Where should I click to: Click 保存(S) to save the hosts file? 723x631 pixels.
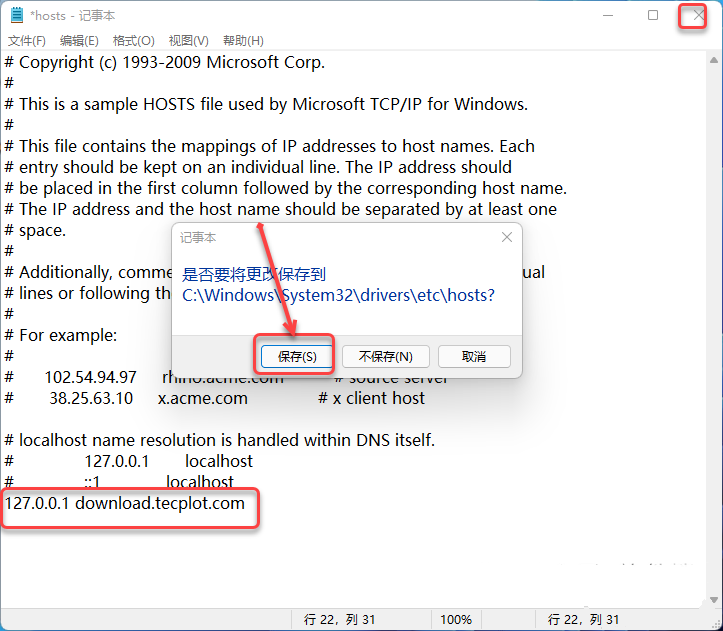coord(296,357)
